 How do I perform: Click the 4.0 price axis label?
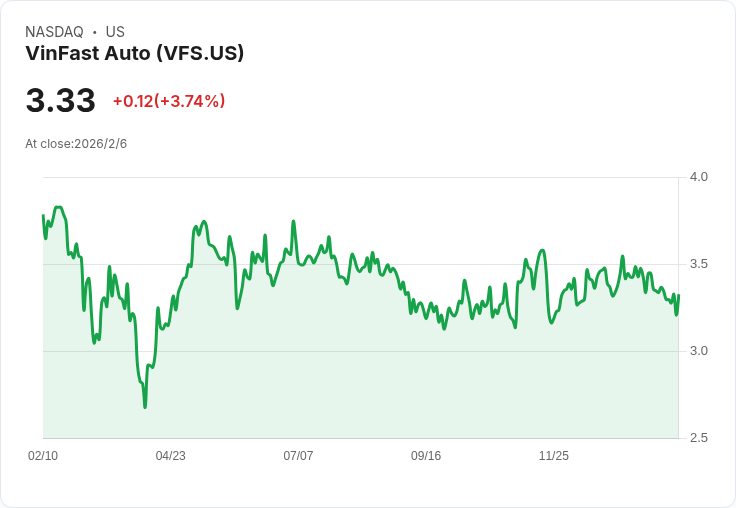(698, 177)
